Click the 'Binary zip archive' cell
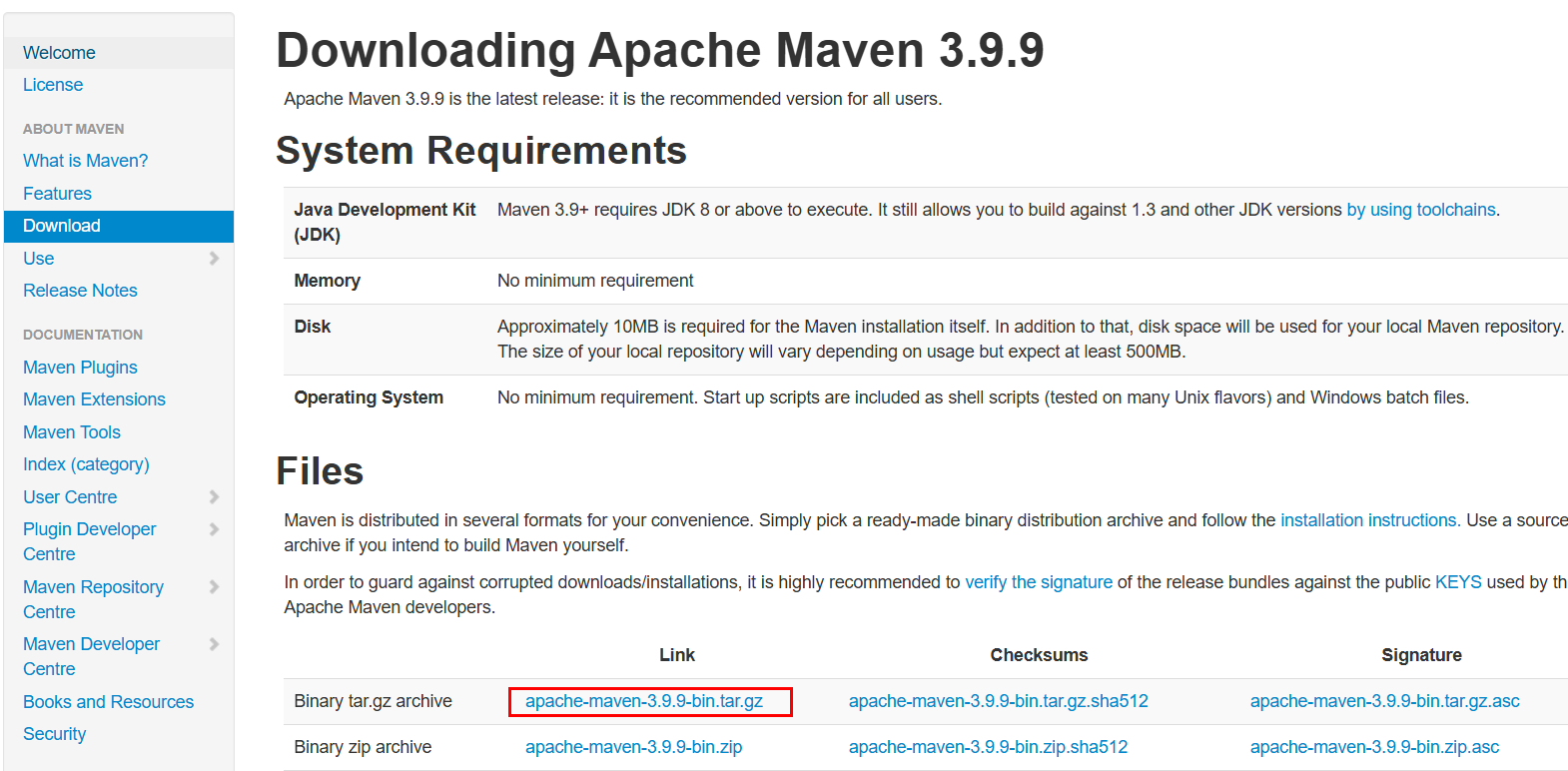This screenshot has width=1568, height=771. pyautogui.click(x=363, y=747)
